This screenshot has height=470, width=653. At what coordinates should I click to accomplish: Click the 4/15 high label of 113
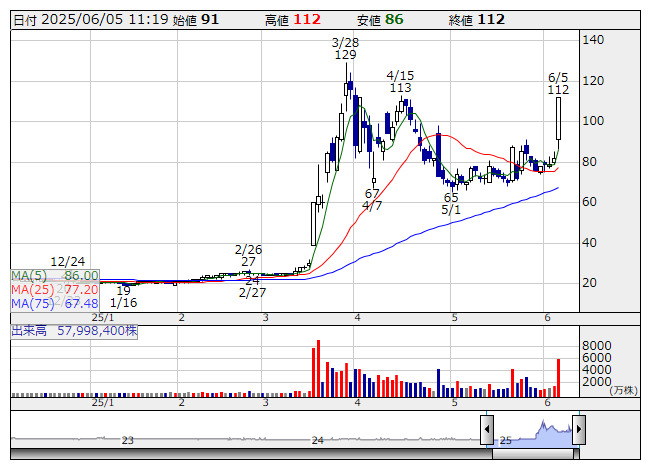[400, 81]
